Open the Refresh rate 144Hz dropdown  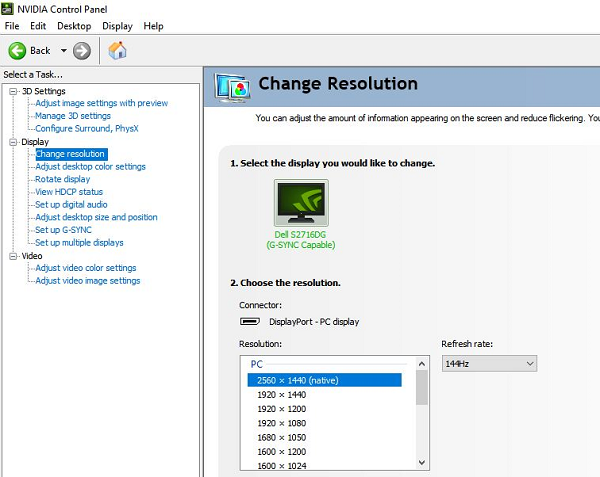tap(489, 363)
